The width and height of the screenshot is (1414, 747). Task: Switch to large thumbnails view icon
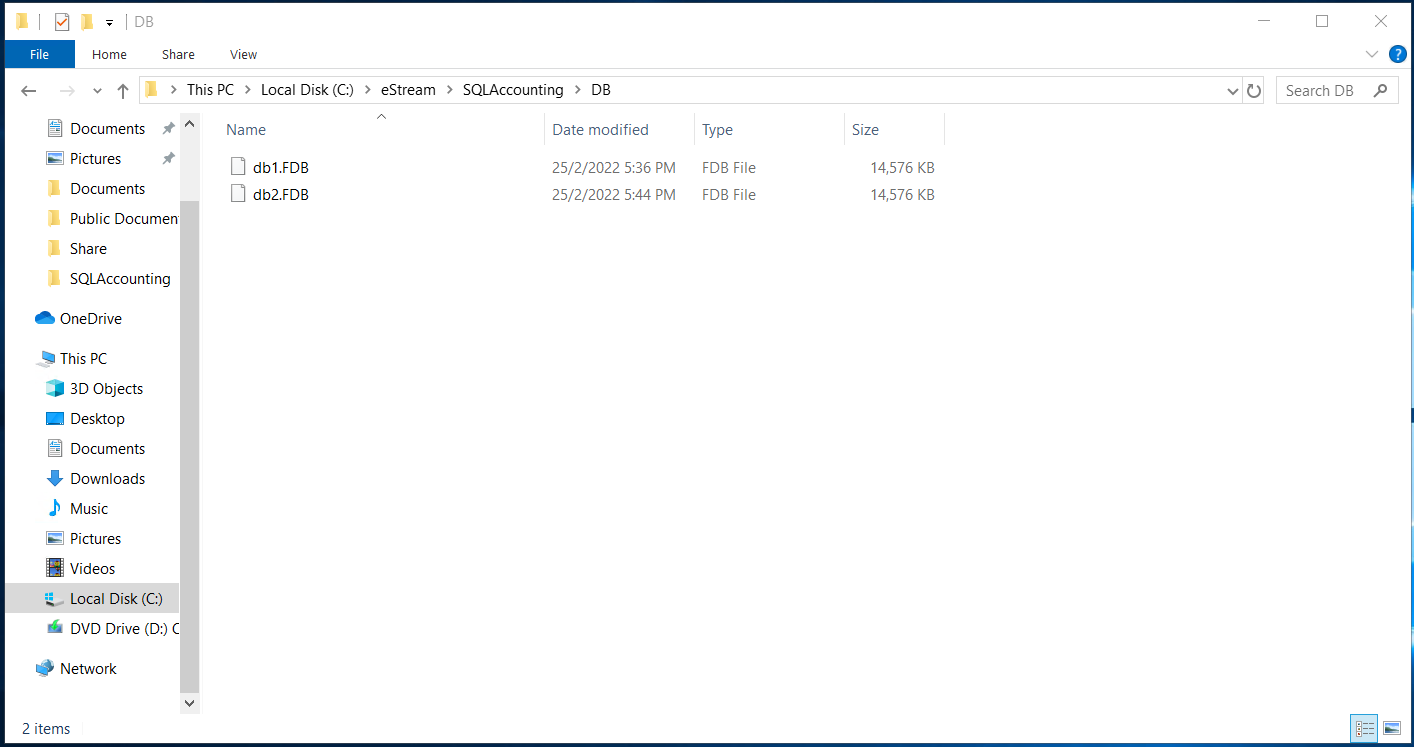(x=1391, y=729)
